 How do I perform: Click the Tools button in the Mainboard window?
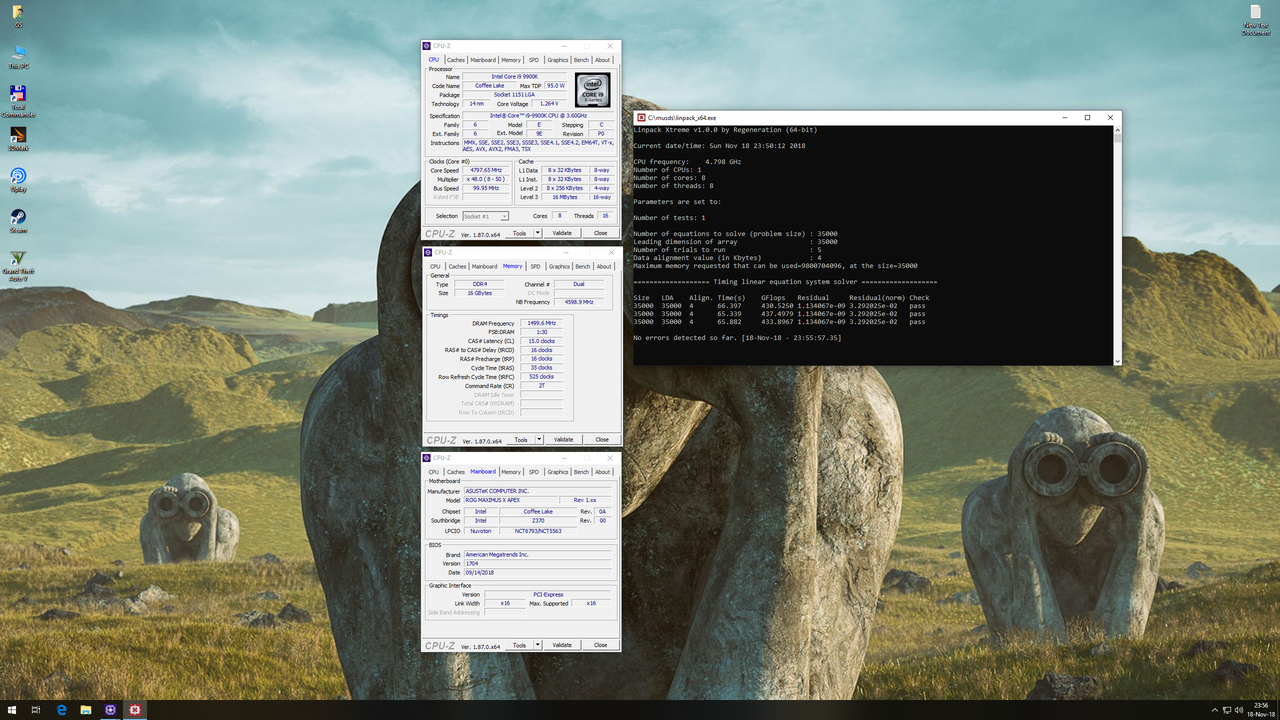[519, 645]
